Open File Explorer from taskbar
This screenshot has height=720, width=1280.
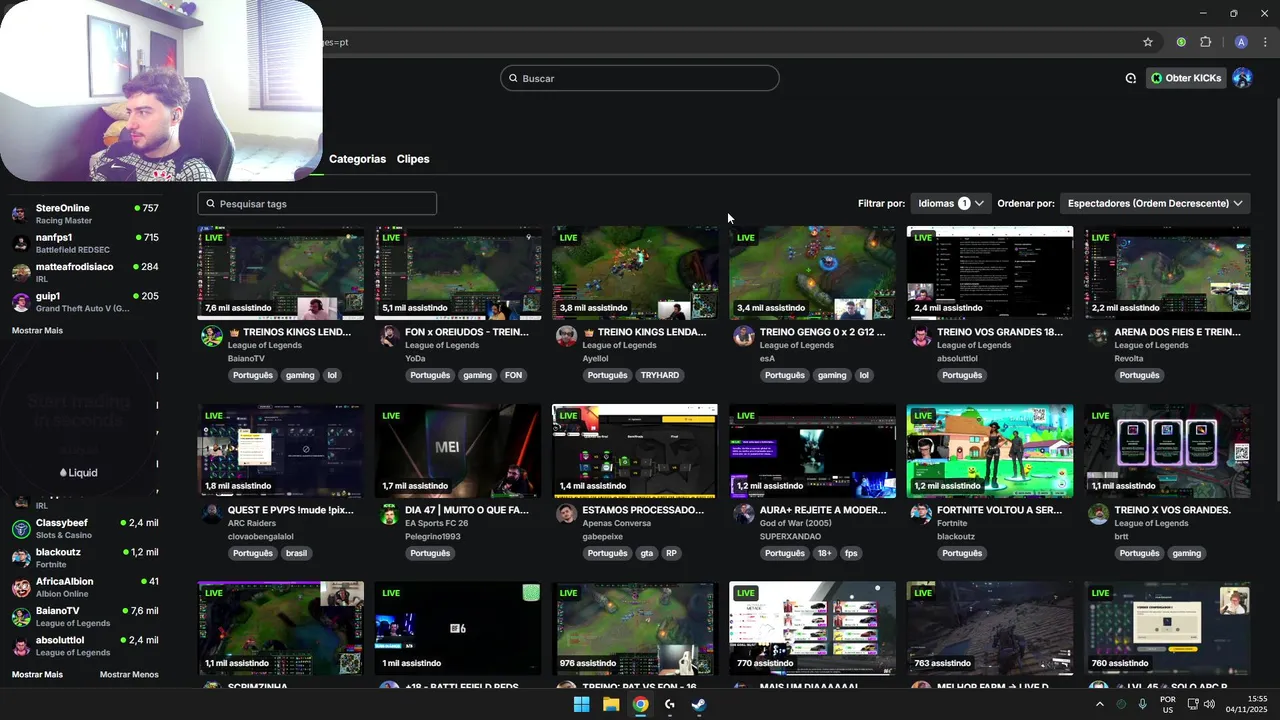[611, 704]
